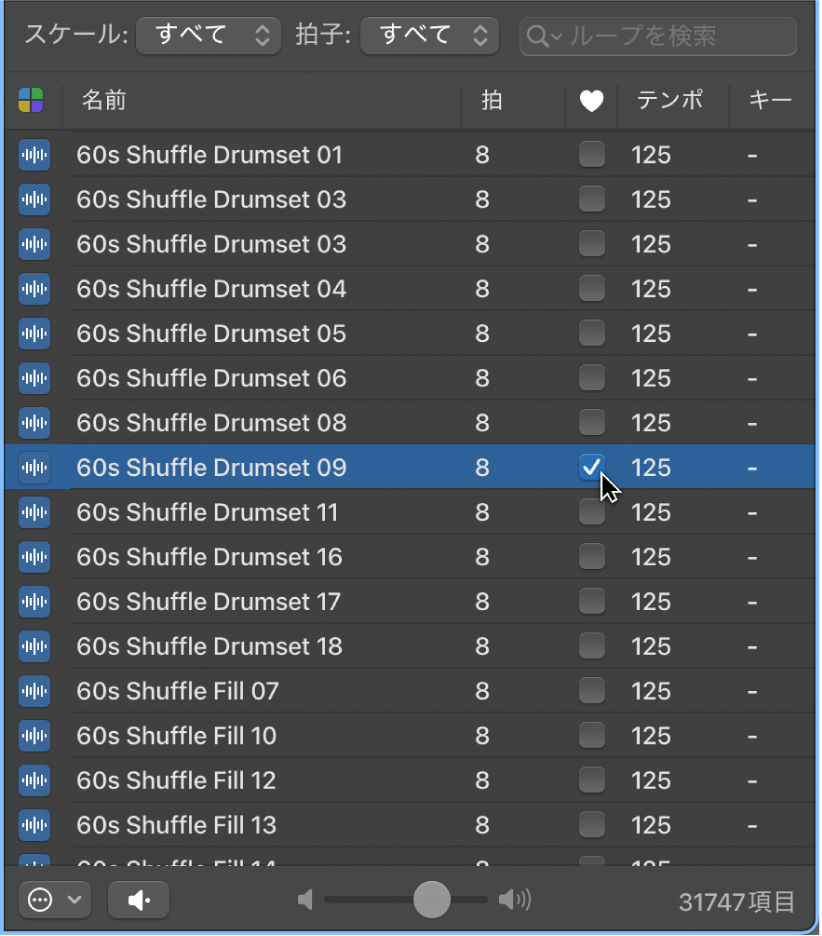Click audio loop icon of Shuffle Fill 10
Viewport: 822px width, 936px height.
34,735
